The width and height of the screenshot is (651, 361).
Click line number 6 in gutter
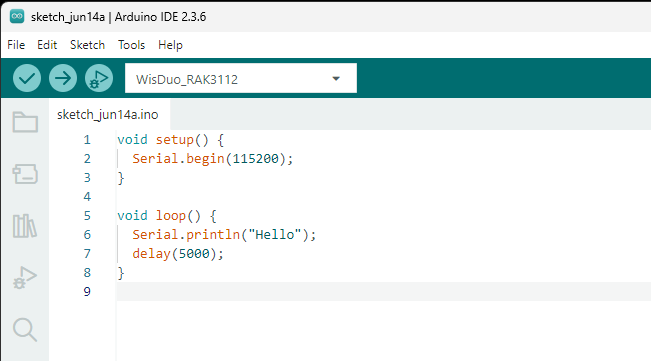coord(87,235)
